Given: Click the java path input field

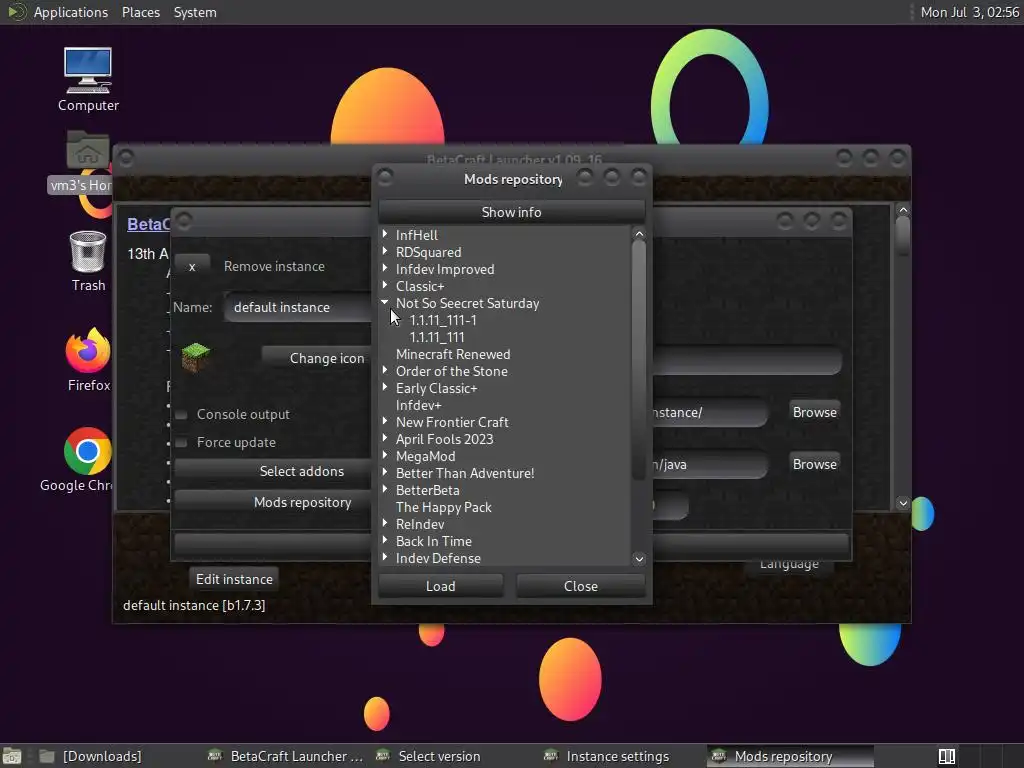Looking at the screenshot, I should (x=709, y=464).
